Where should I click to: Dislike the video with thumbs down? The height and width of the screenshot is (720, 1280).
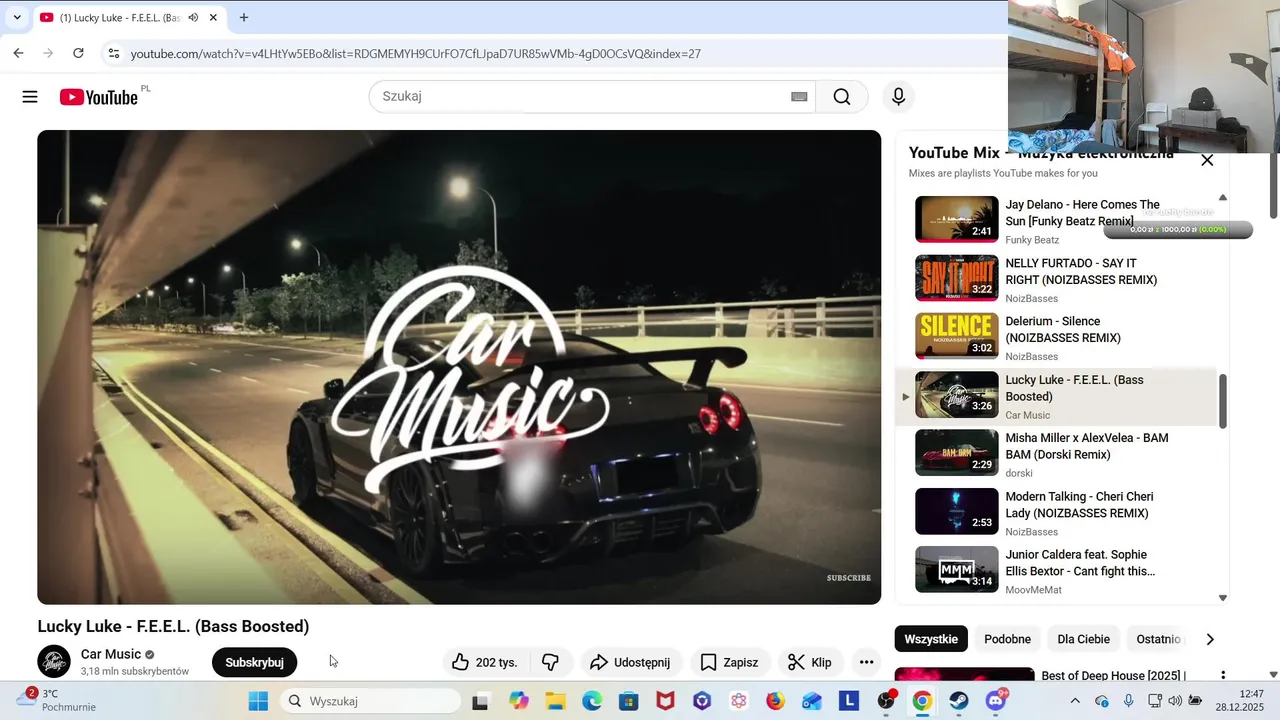point(550,662)
